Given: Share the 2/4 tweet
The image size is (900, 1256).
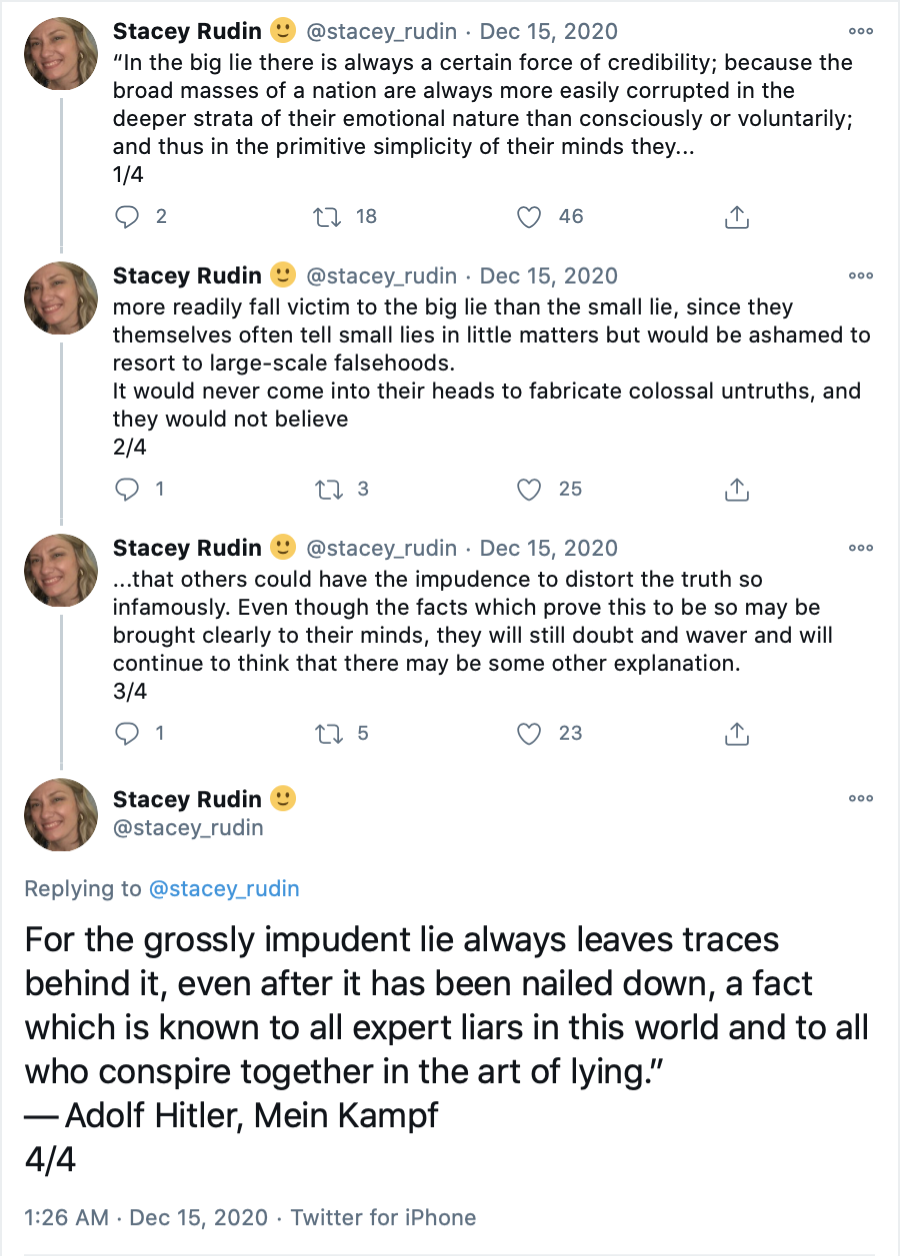Looking at the screenshot, I should (x=736, y=489).
